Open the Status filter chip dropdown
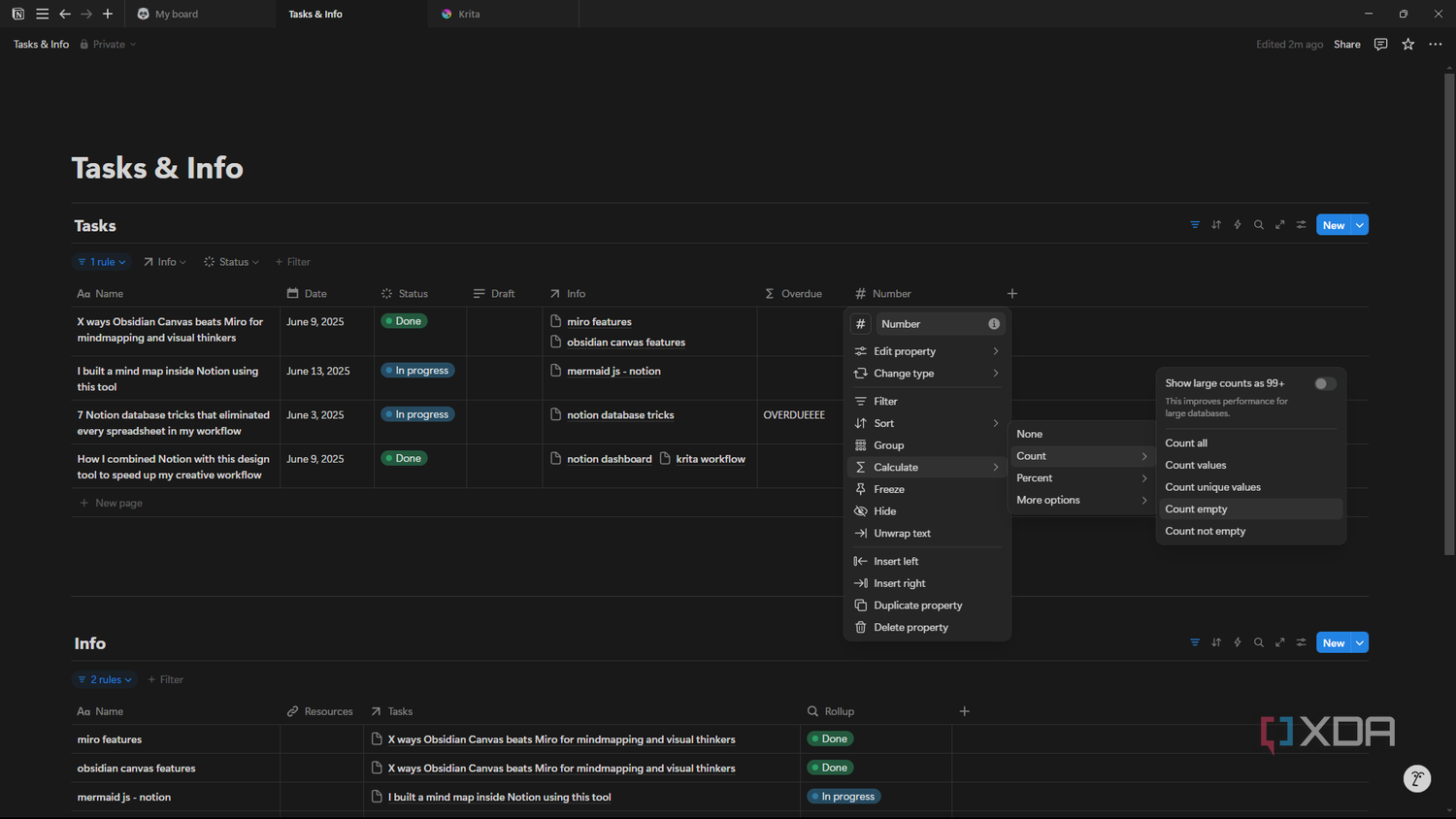Viewport: 1456px width, 819px height. [232, 262]
